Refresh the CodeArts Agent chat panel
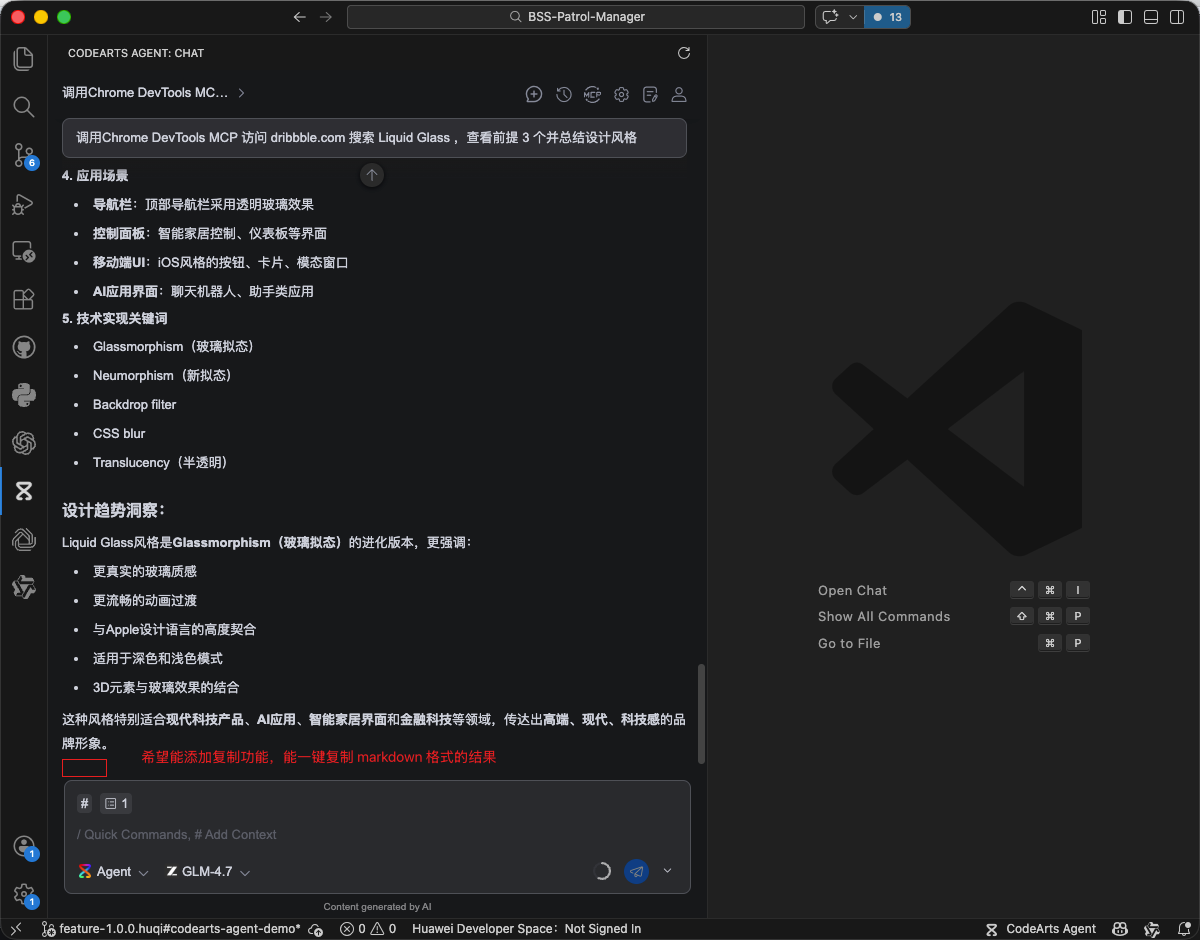 pyautogui.click(x=684, y=53)
